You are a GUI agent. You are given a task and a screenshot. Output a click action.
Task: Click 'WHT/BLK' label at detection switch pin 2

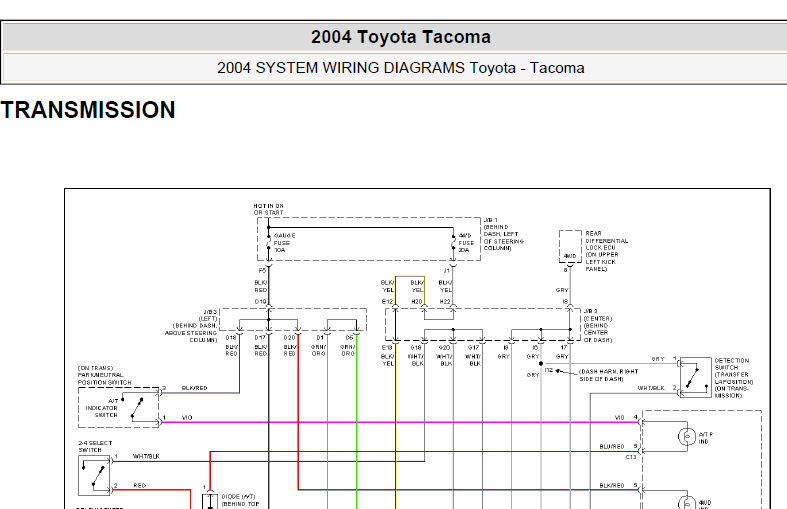(x=651, y=388)
